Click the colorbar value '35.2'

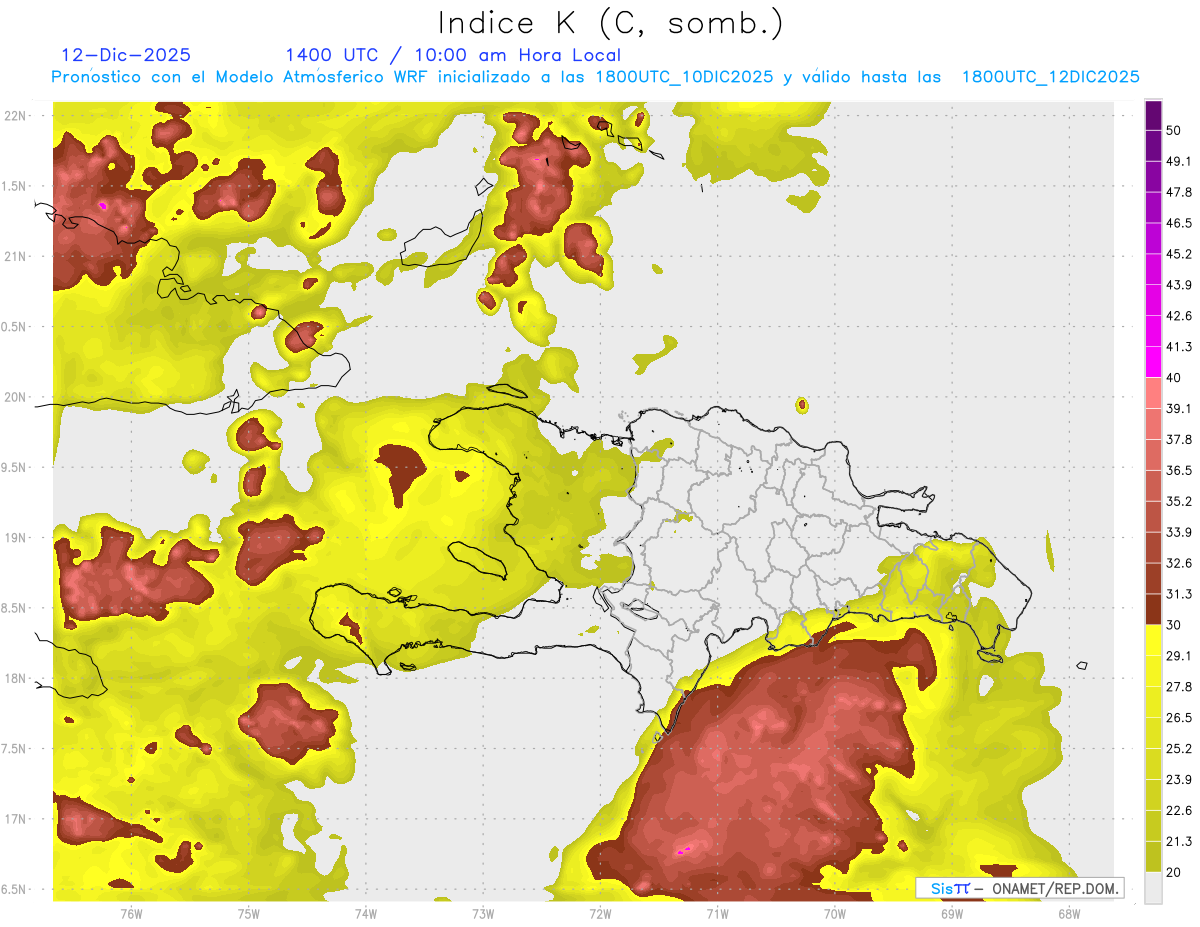(1179, 501)
